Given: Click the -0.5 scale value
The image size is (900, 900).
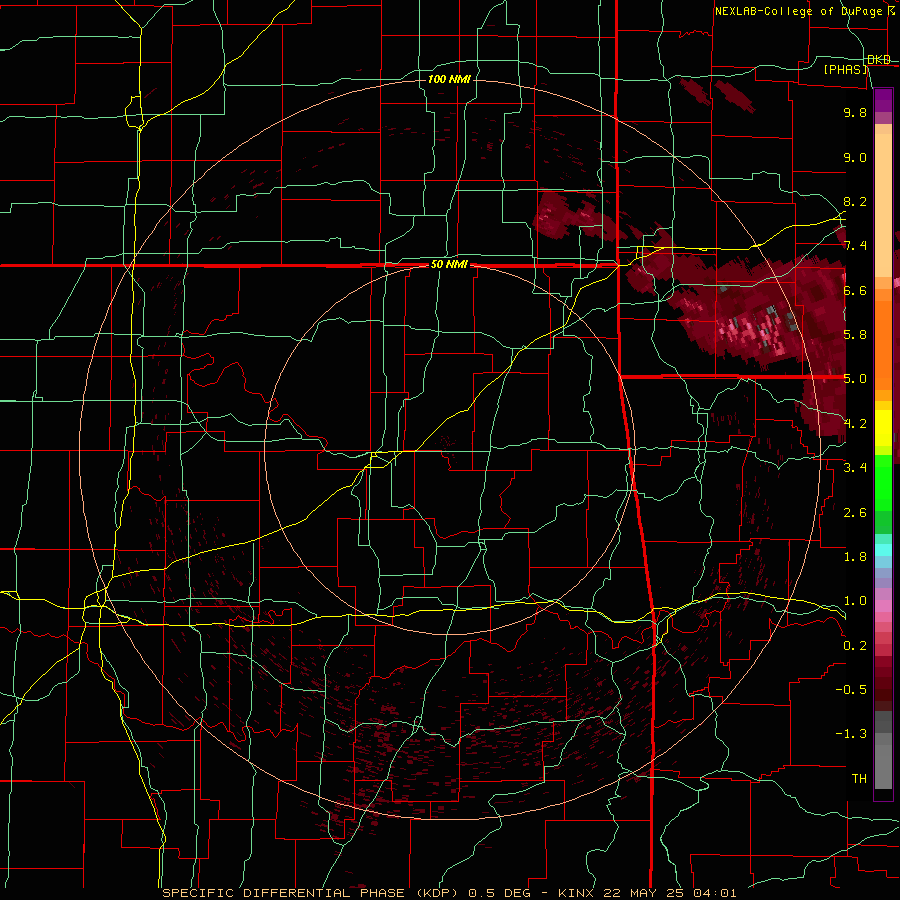Looking at the screenshot, I should click(x=851, y=690).
